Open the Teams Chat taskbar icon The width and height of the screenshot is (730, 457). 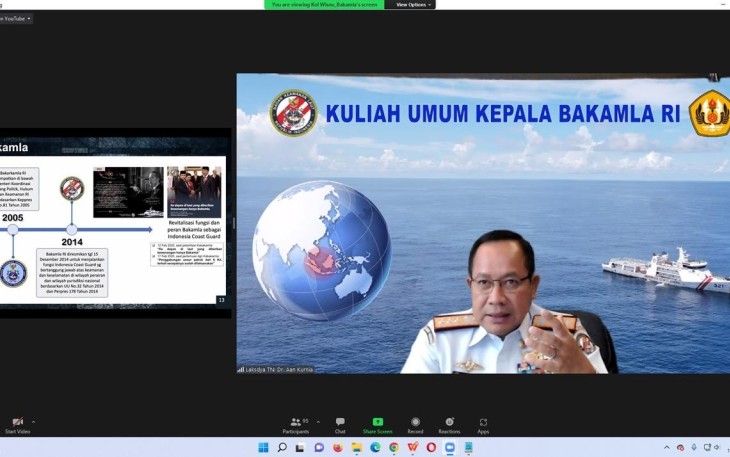pyautogui.click(x=319, y=448)
